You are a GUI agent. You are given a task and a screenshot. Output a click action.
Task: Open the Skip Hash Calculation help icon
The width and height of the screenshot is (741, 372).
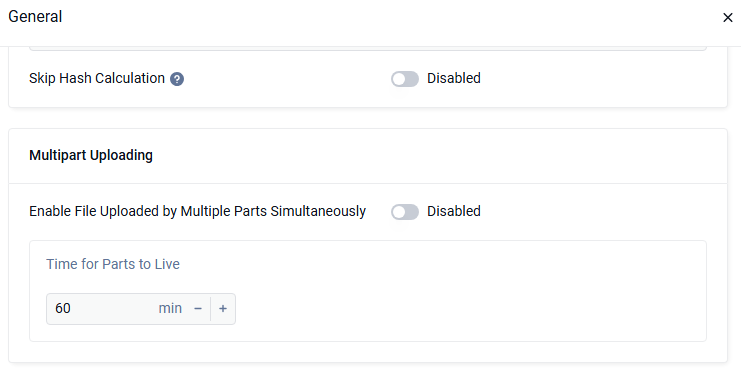pos(177,79)
